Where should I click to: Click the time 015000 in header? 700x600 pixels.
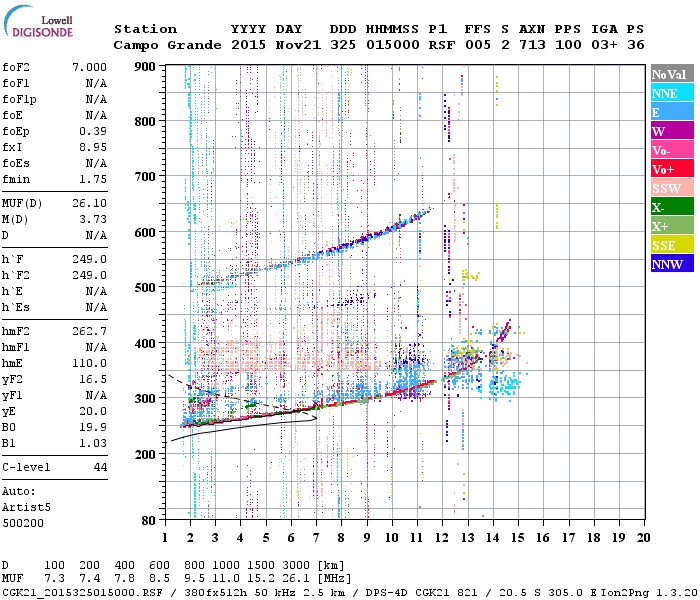point(392,45)
